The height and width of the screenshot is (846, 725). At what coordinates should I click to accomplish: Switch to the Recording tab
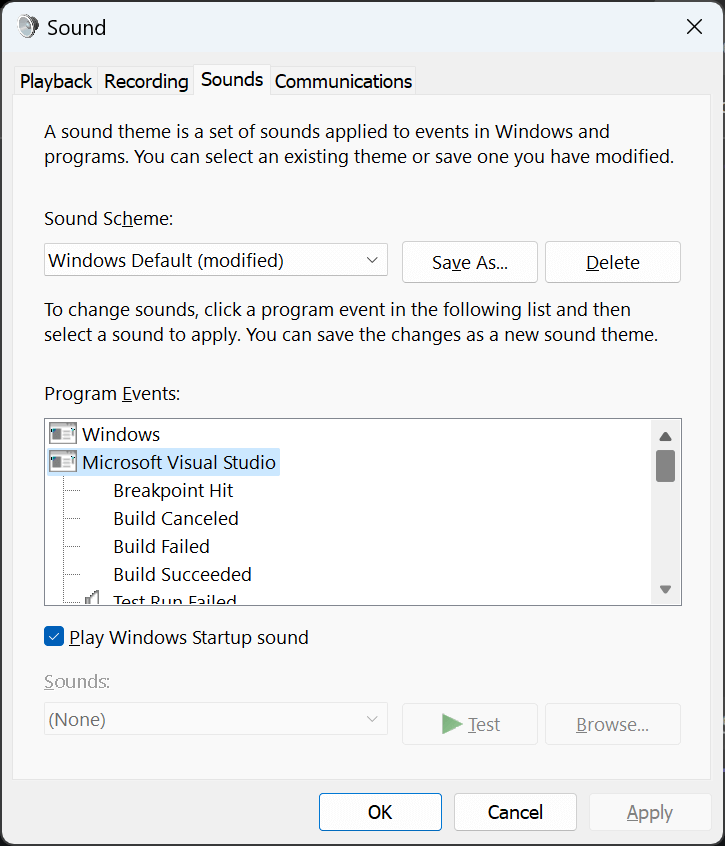[x=146, y=81]
